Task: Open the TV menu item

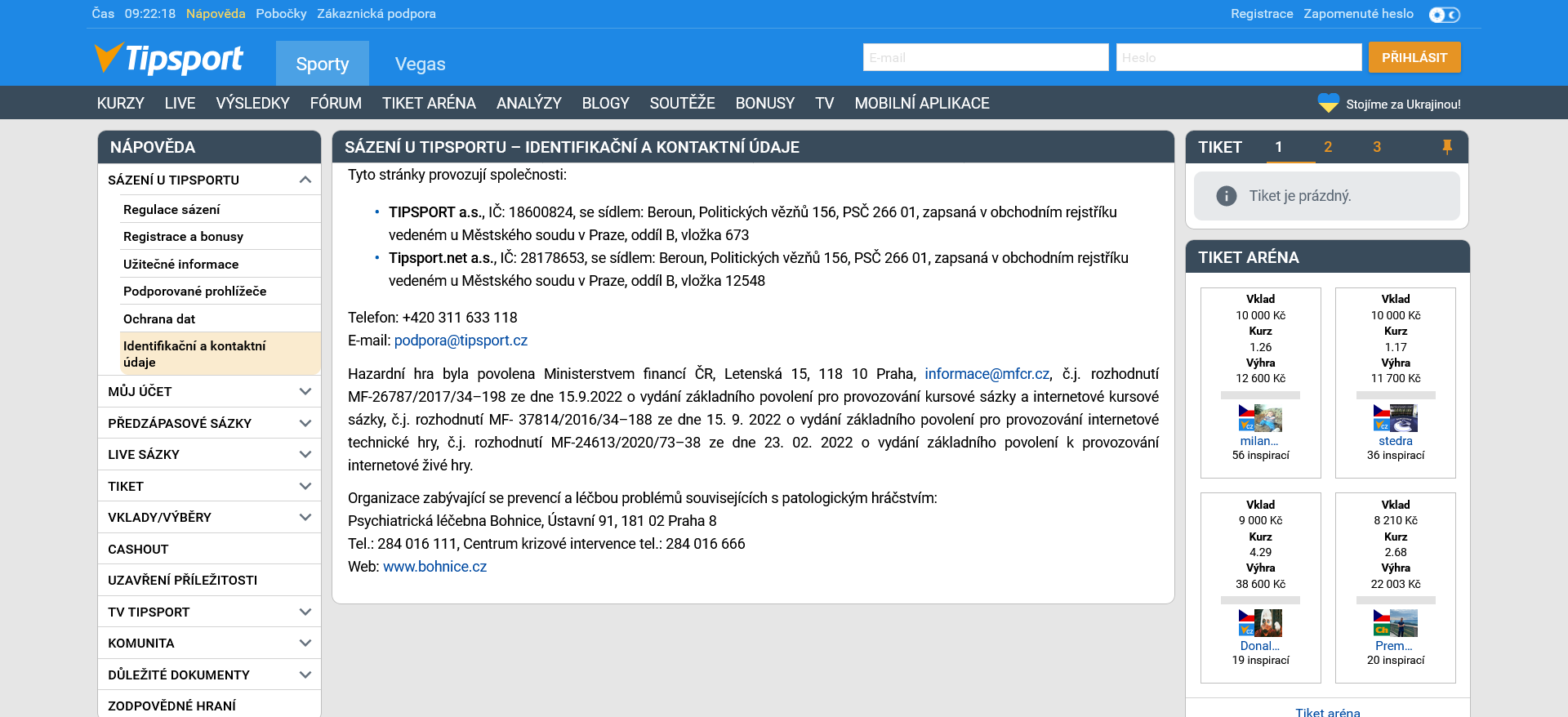Action: pyautogui.click(x=825, y=103)
